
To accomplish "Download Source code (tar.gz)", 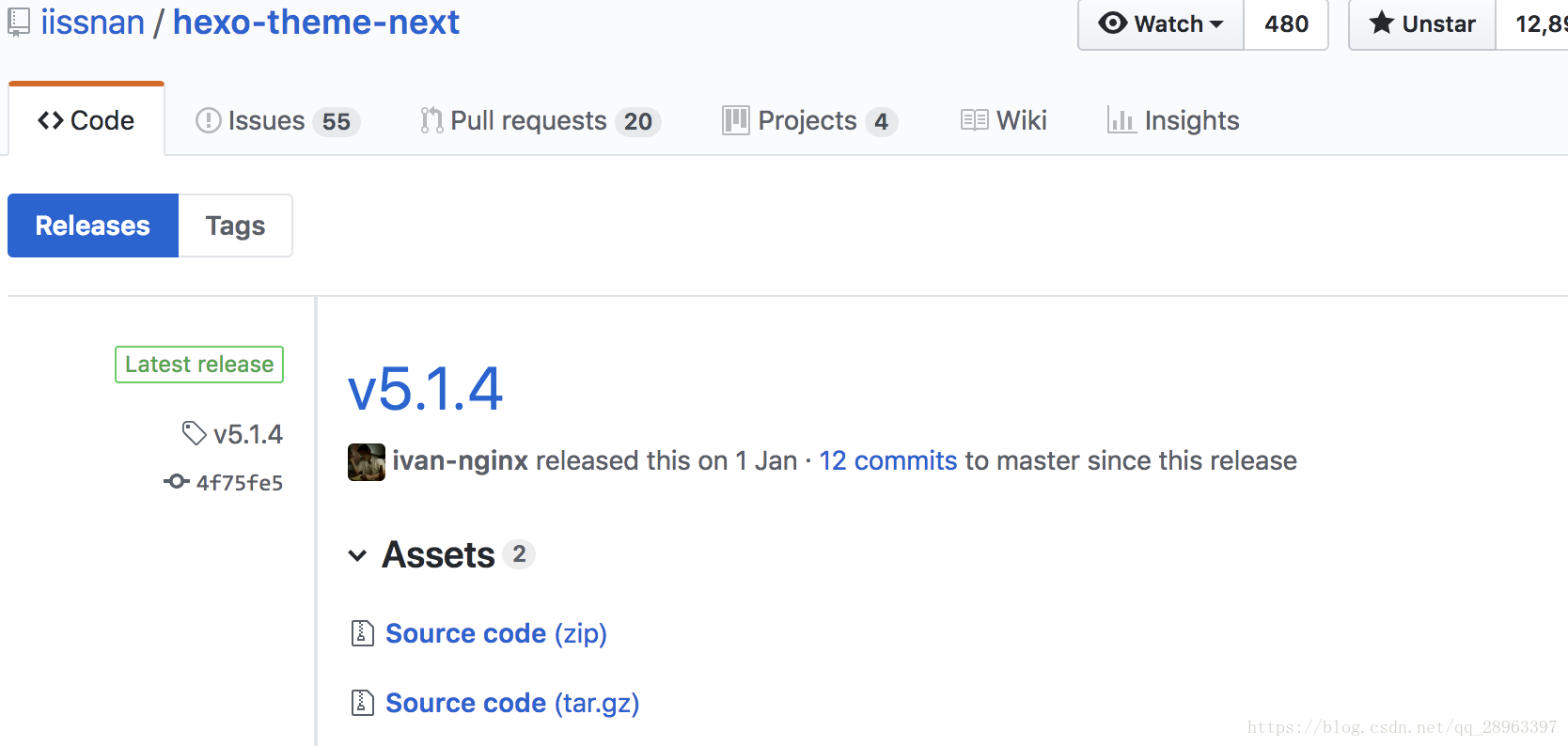I will [512, 704].
